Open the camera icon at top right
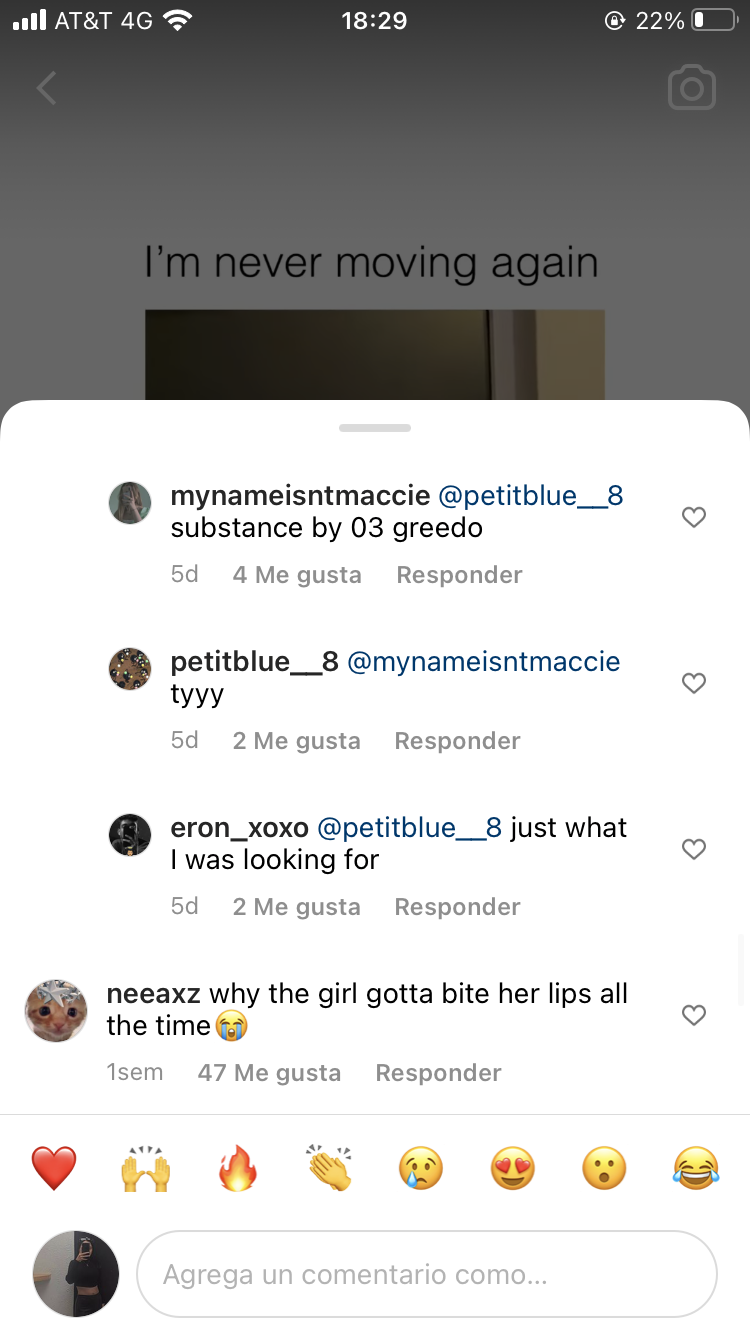This screenshot has width=750, height=1334. [x=692, y=89]
